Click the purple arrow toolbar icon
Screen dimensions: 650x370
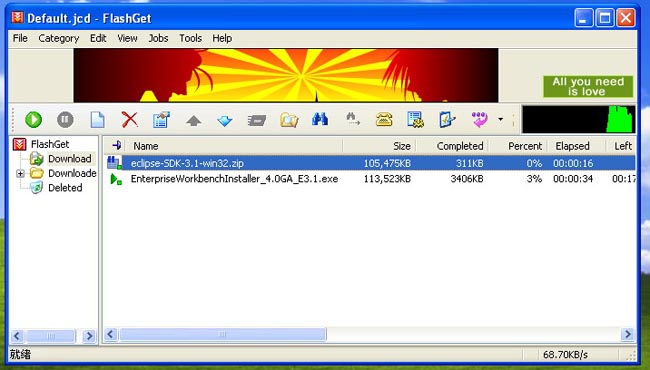(x=480, y=120)
